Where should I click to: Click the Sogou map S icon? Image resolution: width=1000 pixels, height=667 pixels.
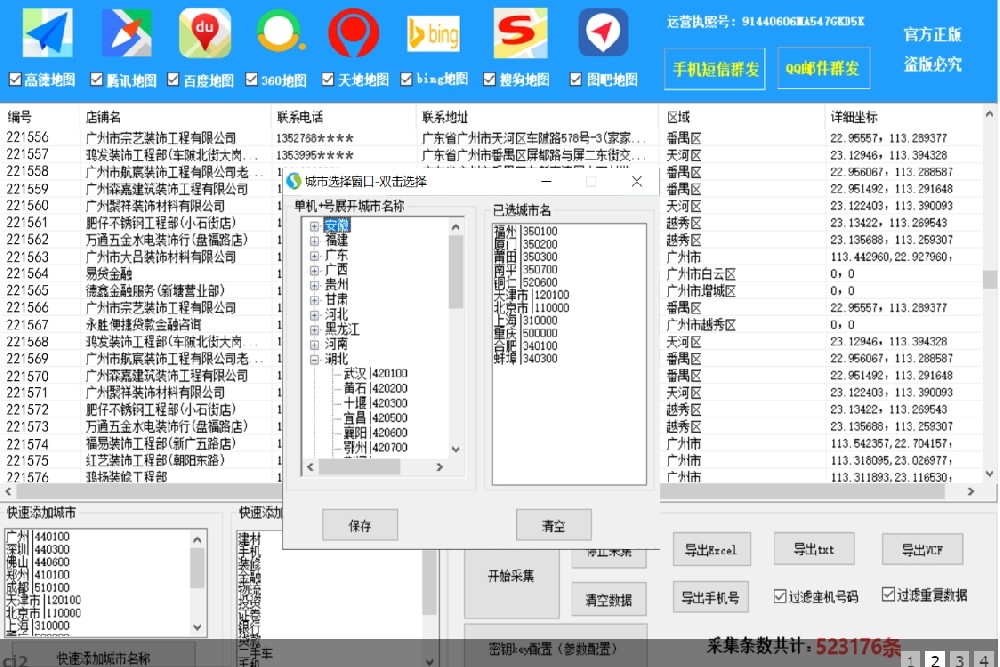pyautogui.click(x=520, y=33)
